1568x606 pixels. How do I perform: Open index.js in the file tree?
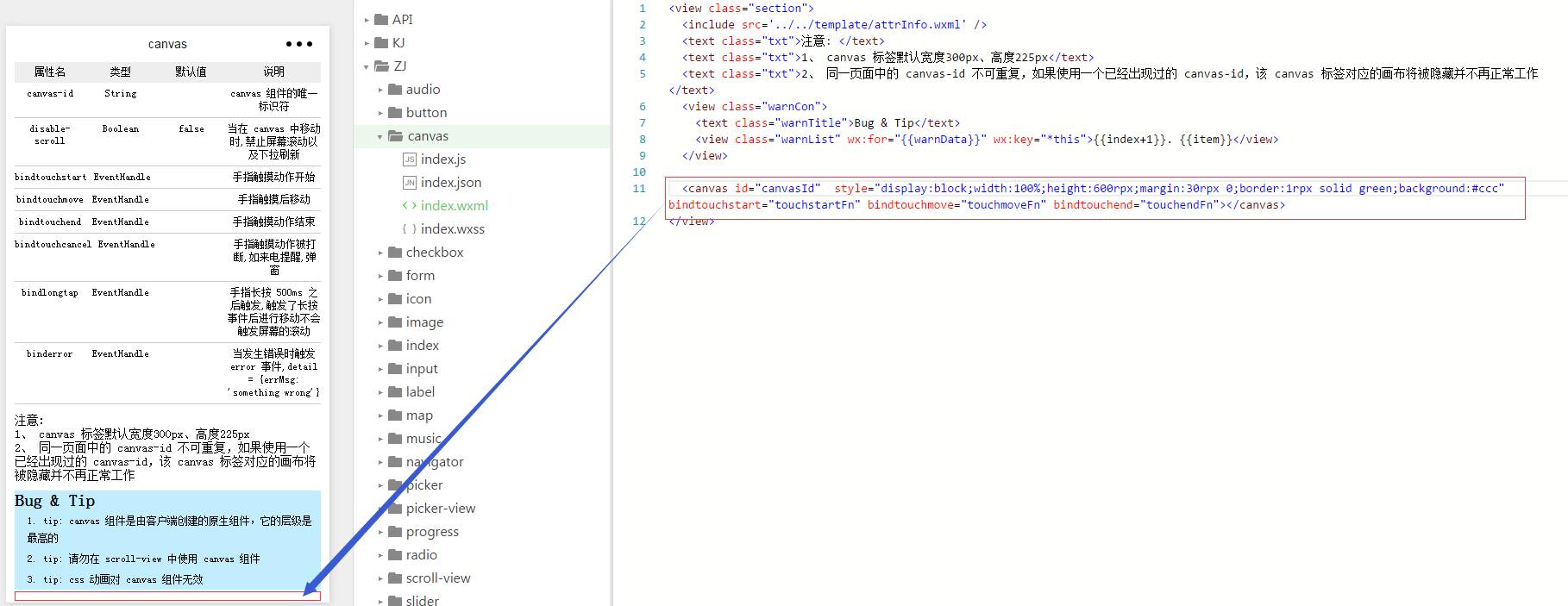(443, 159)
